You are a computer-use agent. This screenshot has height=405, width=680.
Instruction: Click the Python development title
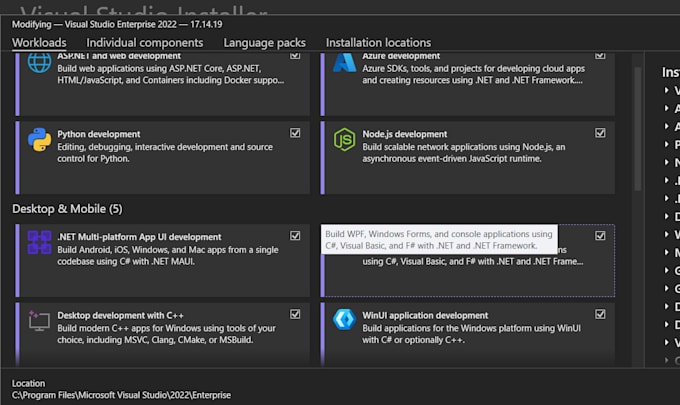pos(99,134)
